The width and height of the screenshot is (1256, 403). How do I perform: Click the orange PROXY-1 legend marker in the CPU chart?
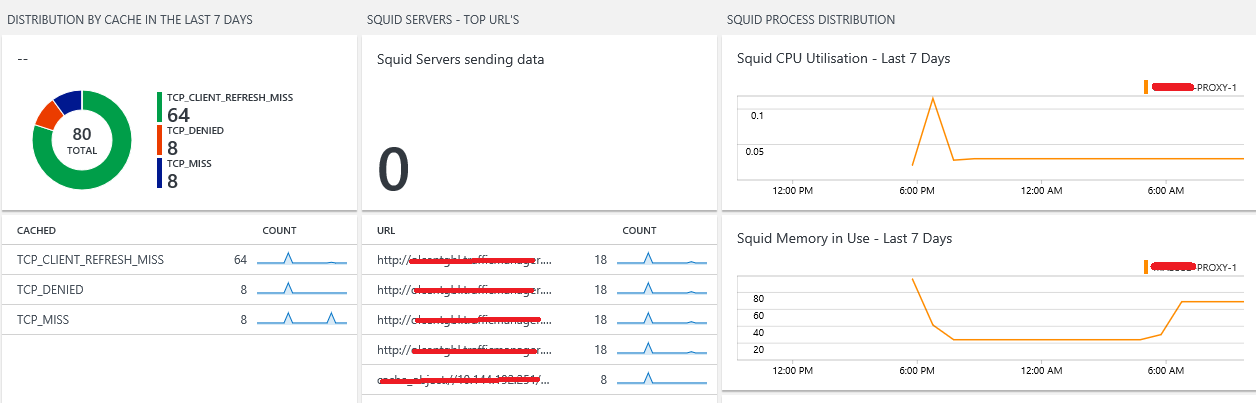[x=1146, y=87]
